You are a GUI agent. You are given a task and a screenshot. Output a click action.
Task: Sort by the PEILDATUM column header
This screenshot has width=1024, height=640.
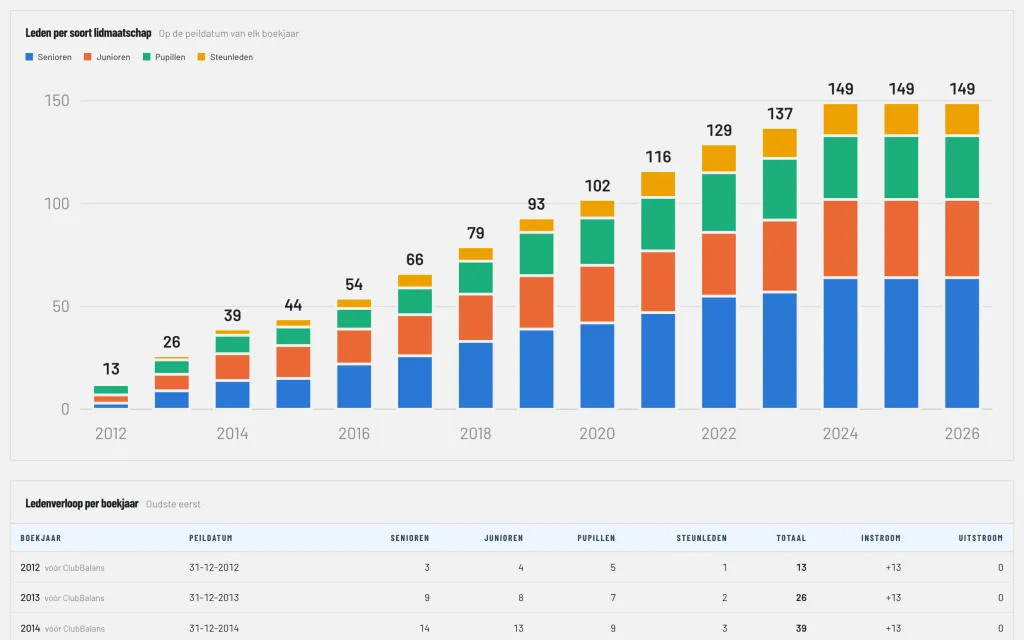click(211, 538)
